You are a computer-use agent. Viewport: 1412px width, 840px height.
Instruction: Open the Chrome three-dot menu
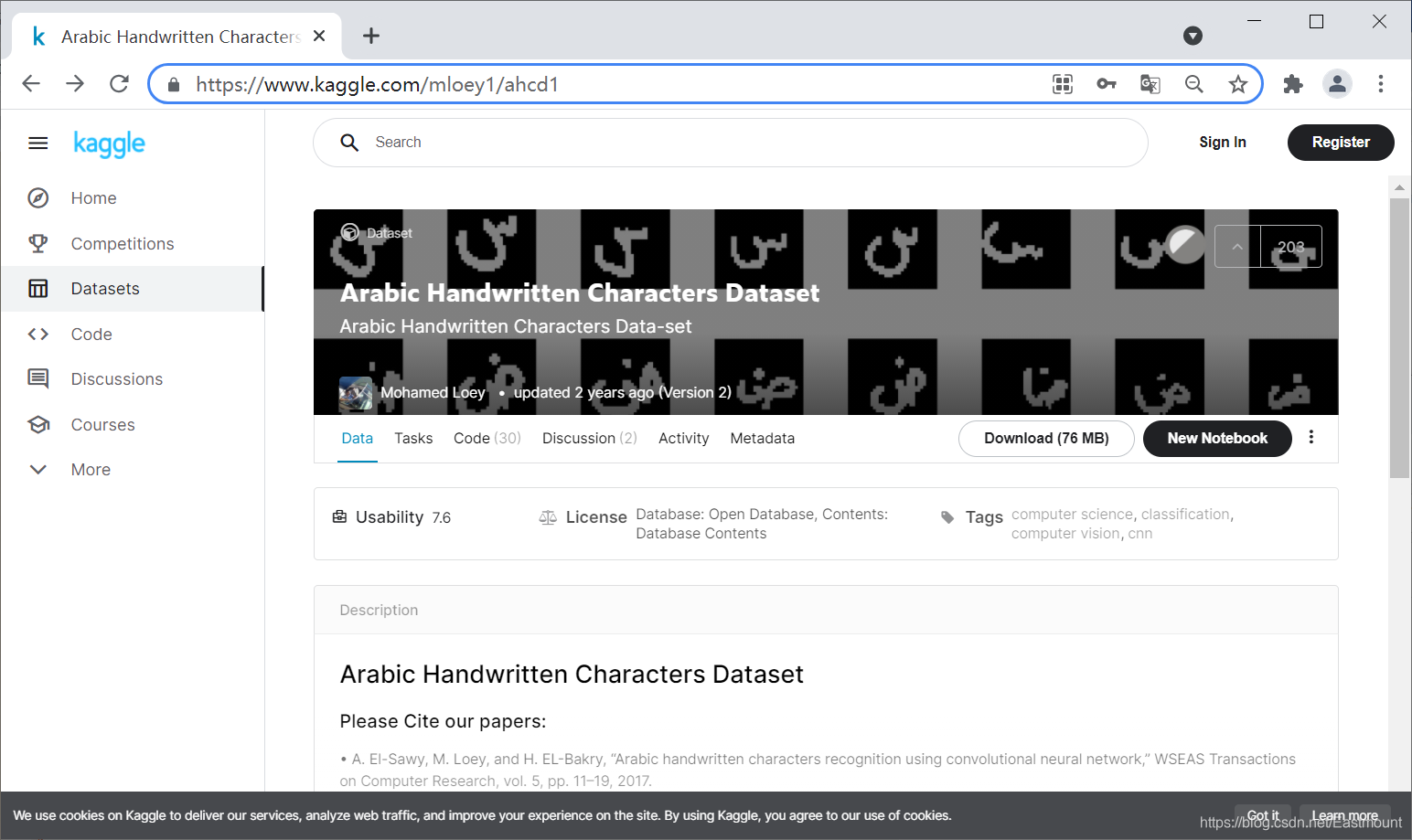coord(1381,84)
